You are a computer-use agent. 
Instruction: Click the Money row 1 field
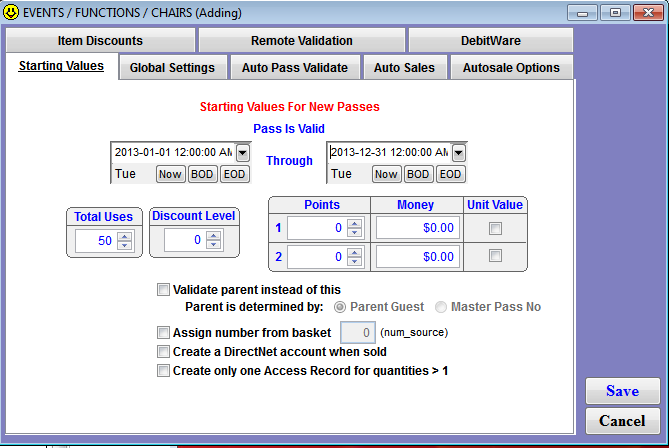tap(418, 228)
